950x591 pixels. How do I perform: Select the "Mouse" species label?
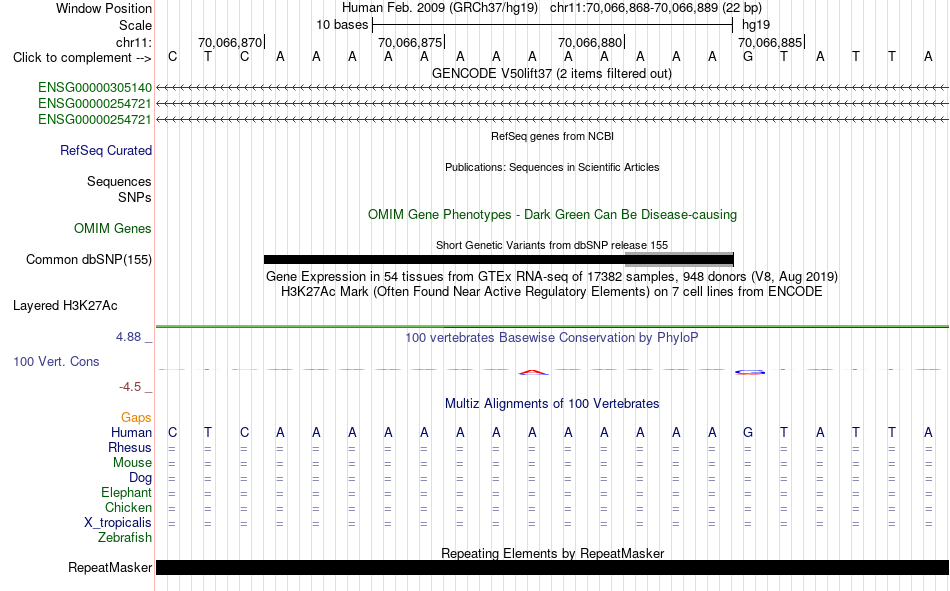(x=132, y=462)
